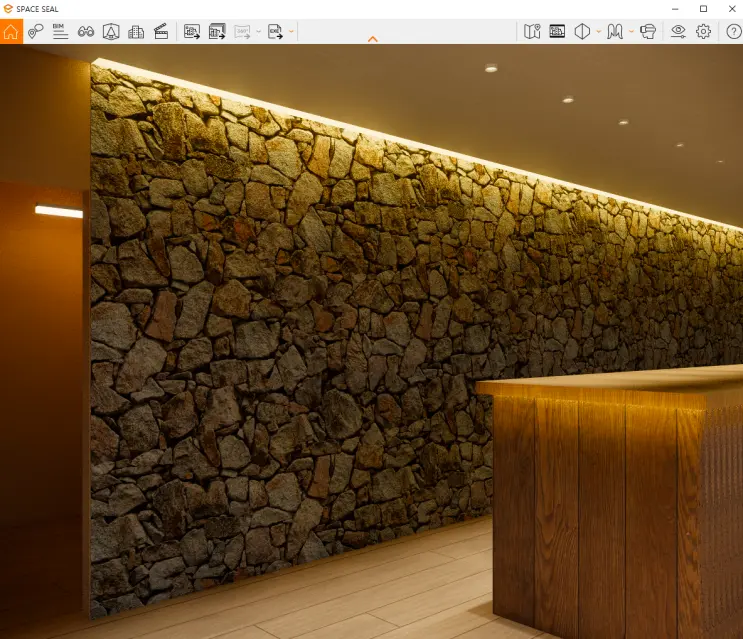Open the view management location-pin icon
The height and width of the screenshot is (639, 743).
click(36, 32)
